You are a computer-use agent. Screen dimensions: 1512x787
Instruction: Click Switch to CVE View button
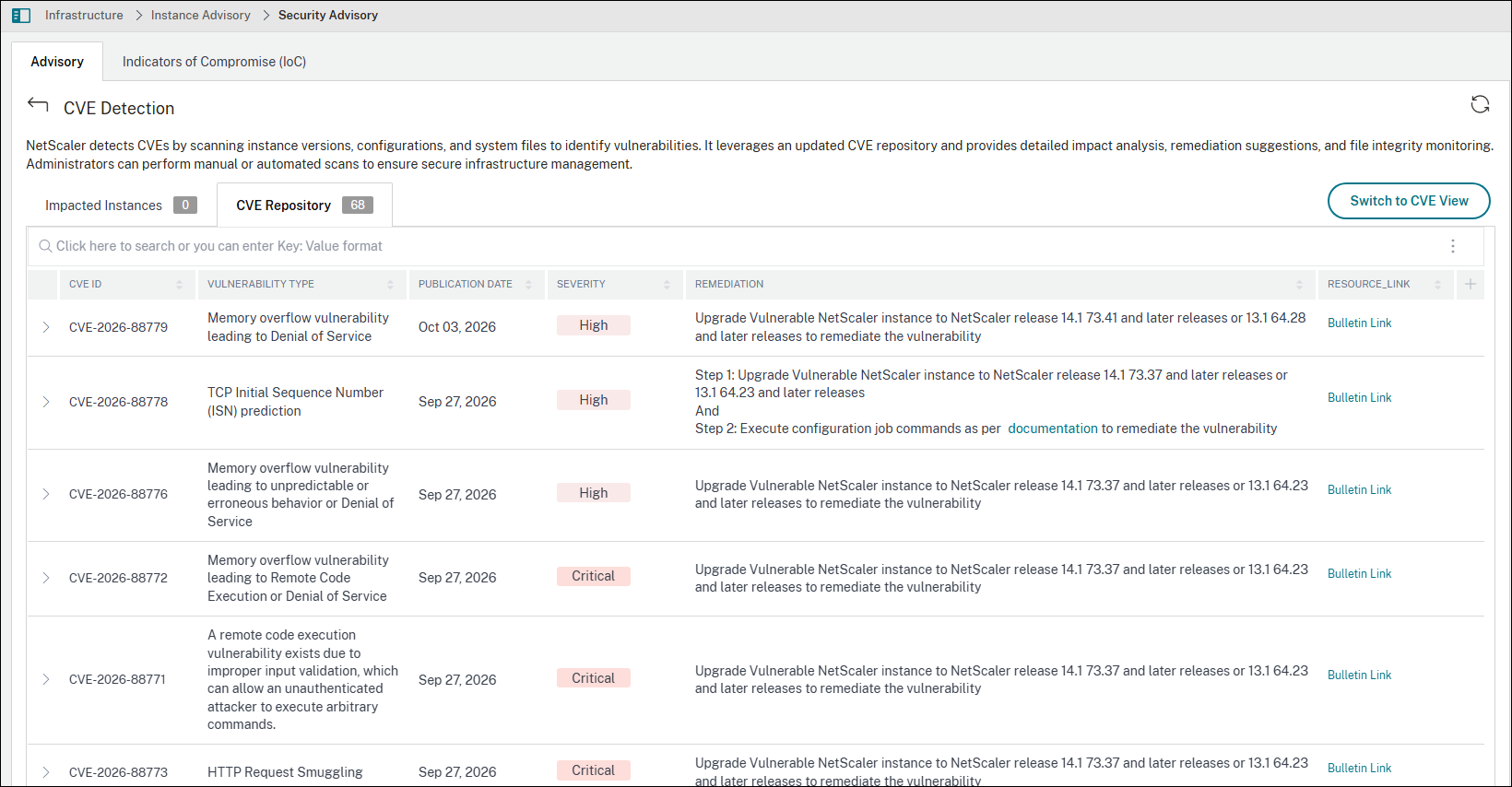pyautogui.click(x=1409, y=201)
